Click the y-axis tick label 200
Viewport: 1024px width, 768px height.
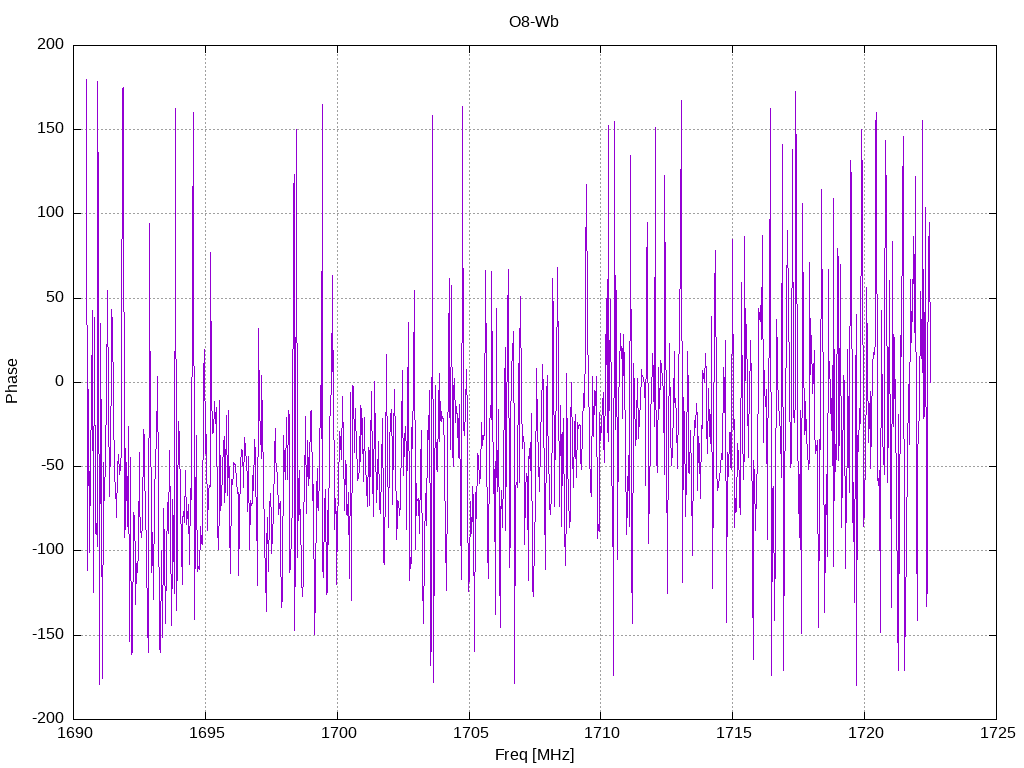51,44
